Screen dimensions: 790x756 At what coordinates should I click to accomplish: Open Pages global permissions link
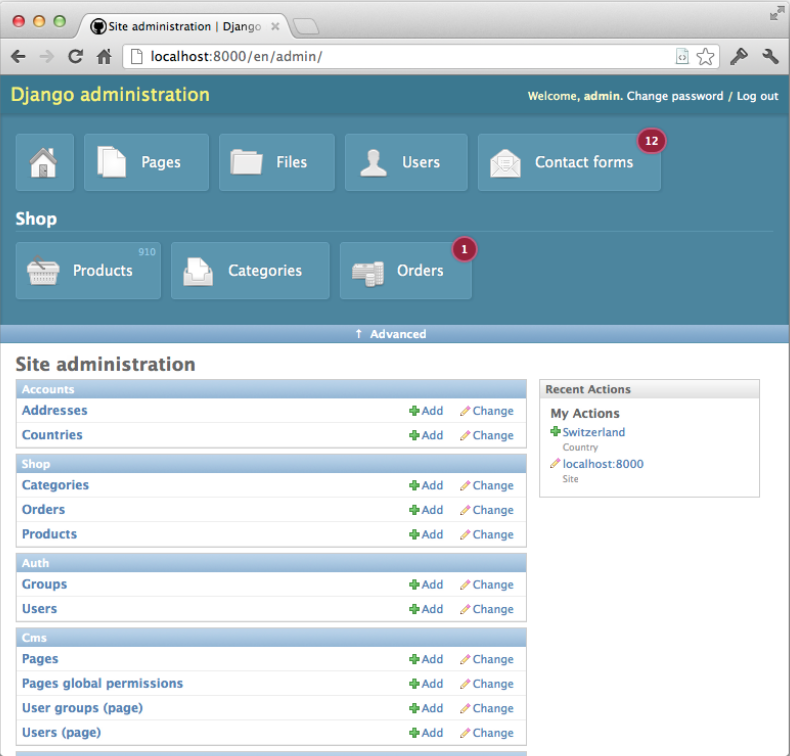coord(102,683)
